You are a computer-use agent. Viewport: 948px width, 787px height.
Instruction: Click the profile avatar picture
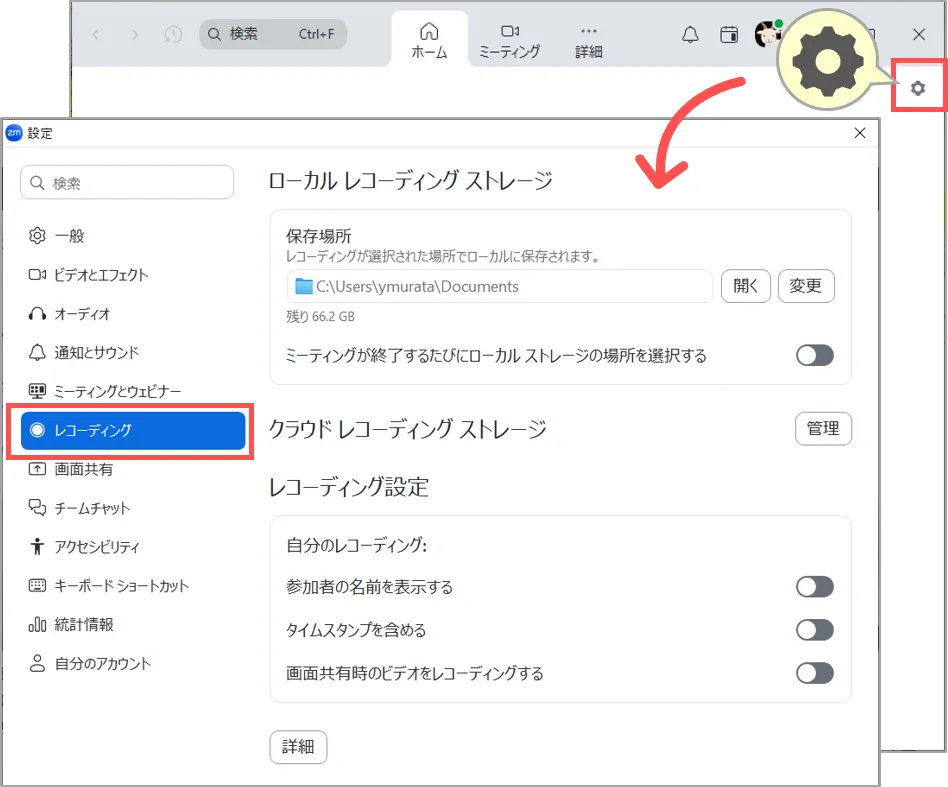pyautogui.click(x=767, y=34)
